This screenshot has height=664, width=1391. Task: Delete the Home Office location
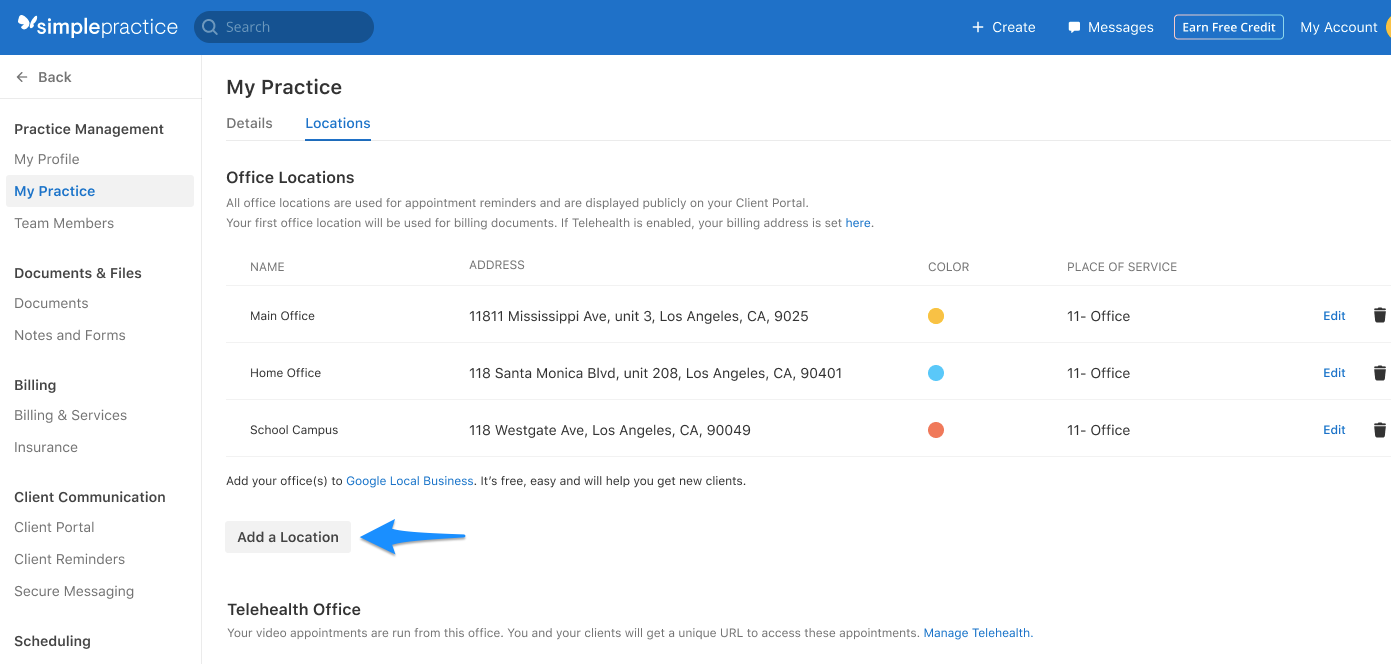[1380, 372]
